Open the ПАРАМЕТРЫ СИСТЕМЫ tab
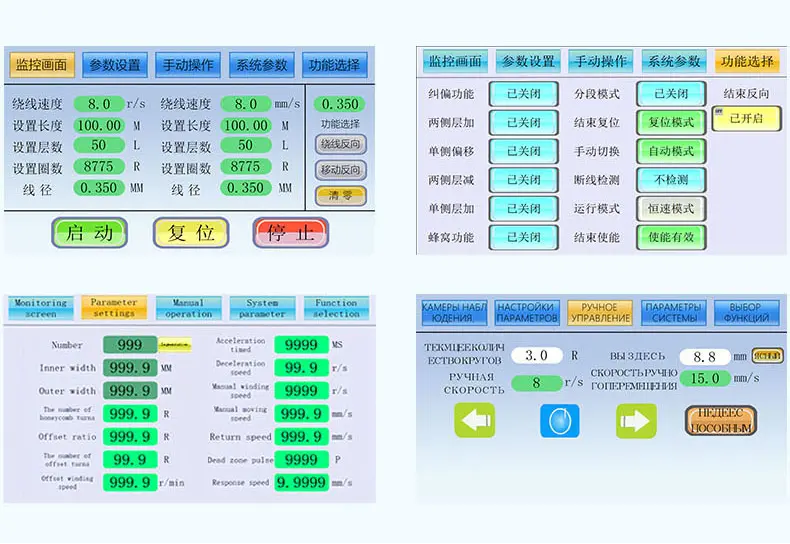Image resolution: width=790 pixels, height=544 pixels. coord(674,313)
